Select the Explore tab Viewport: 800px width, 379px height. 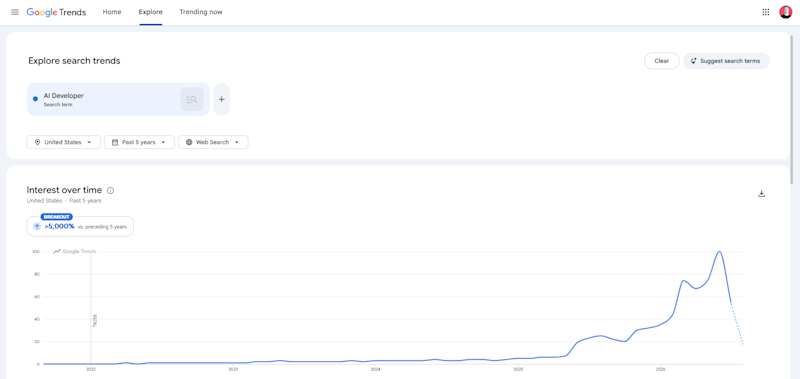coord(151,12)
